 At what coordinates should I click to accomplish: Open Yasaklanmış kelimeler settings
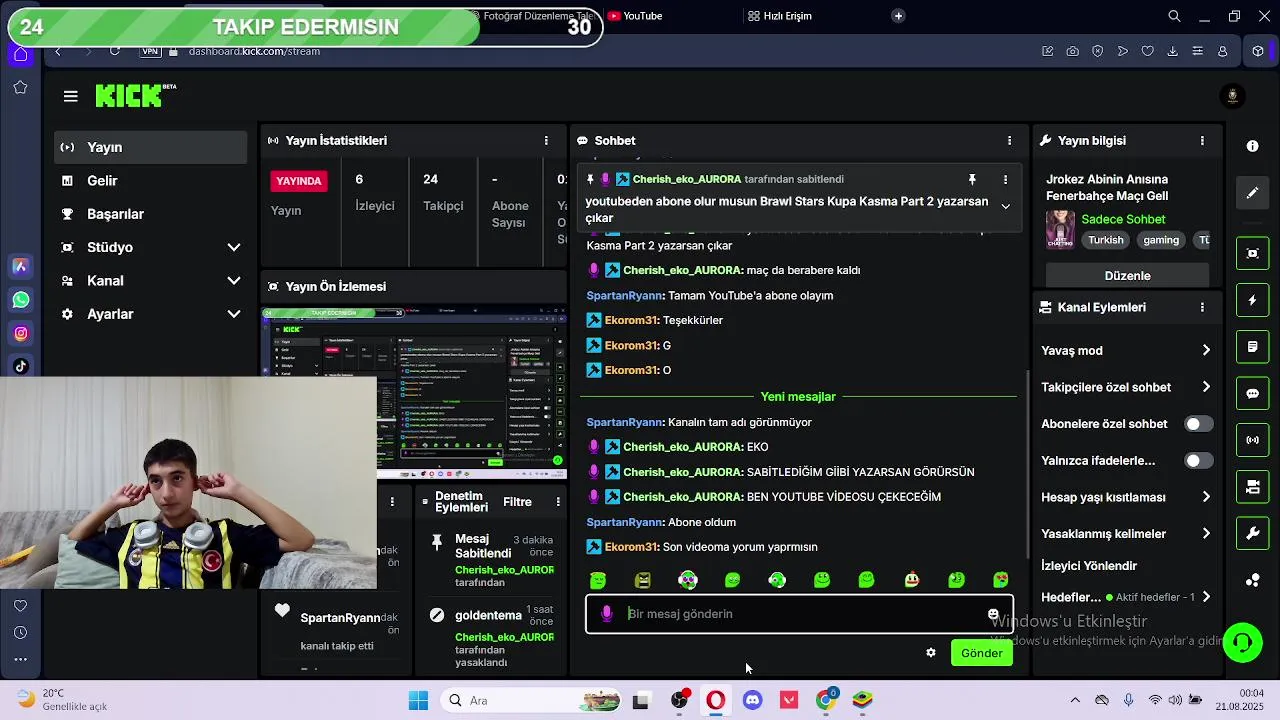pos(1205,534)
